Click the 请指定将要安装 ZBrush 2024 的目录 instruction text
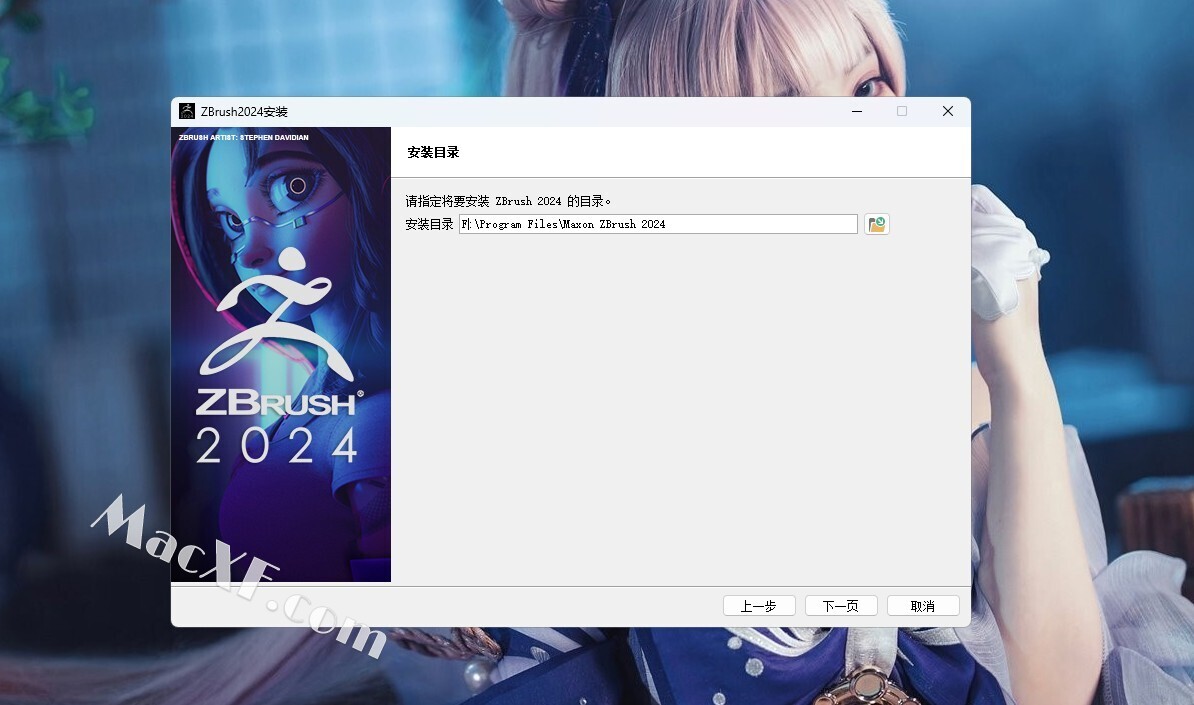Viewport: 1194px width, 705px height. point(508,201)
